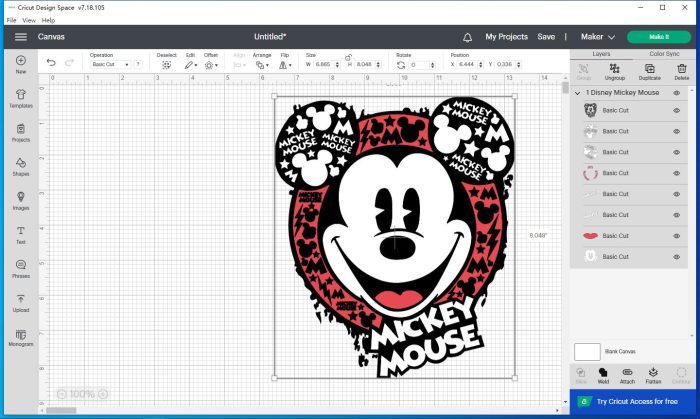The width and height of the screenshot is (700, 419).
Task: Click the New project icon
Action: 21,60
